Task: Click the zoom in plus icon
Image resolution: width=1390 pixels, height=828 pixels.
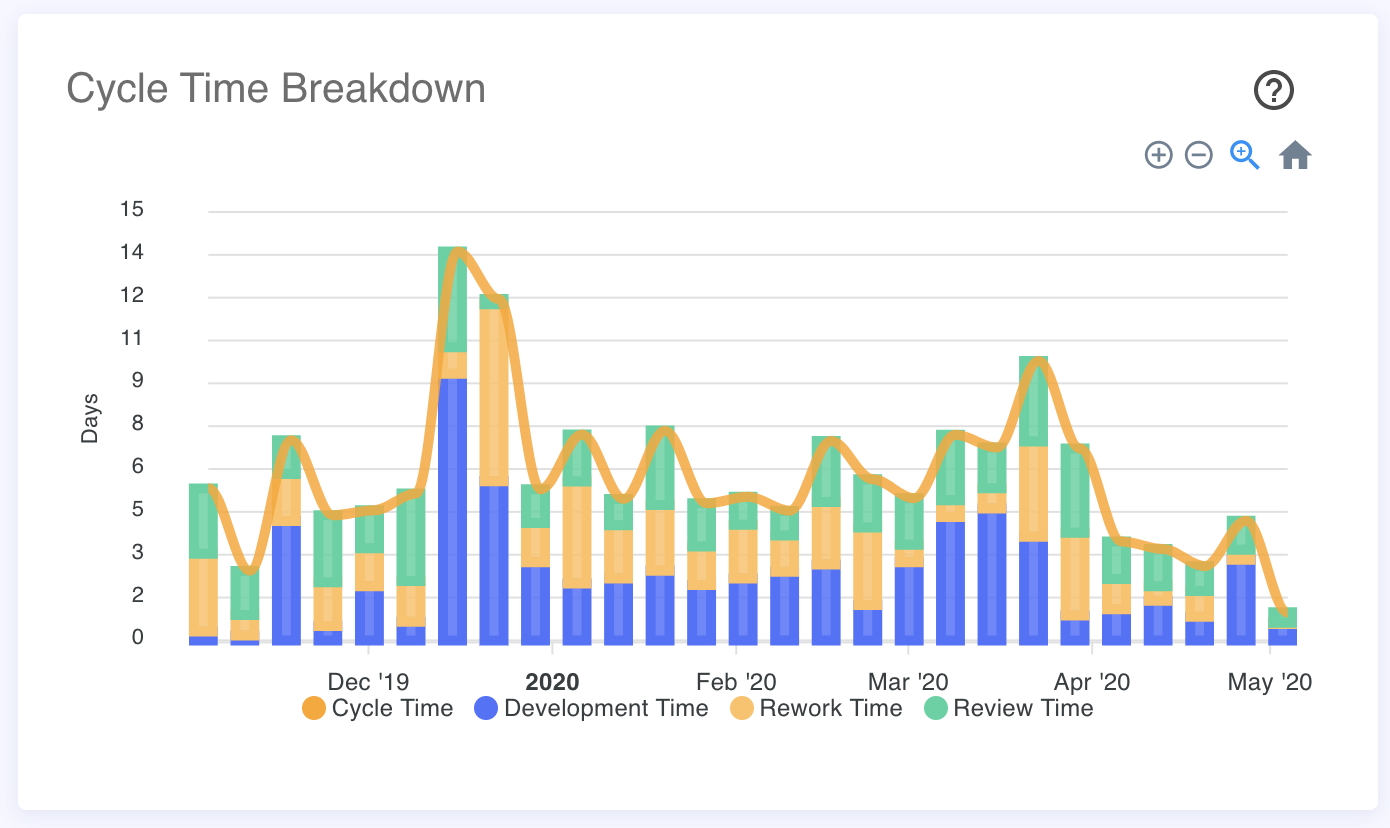Action: 1158,155
